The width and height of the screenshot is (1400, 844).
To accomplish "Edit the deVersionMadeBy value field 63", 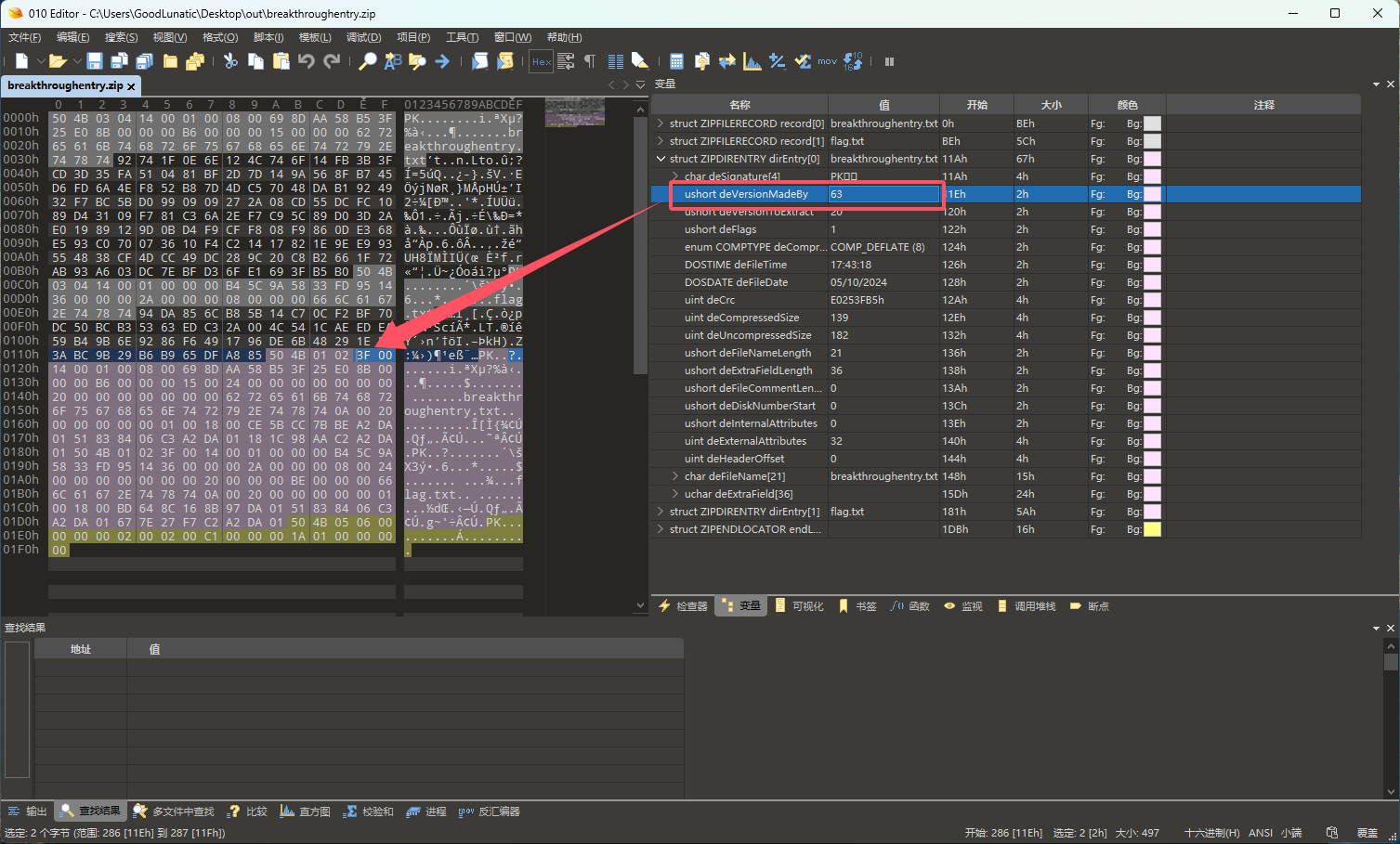I will click(x=883, y=194).
